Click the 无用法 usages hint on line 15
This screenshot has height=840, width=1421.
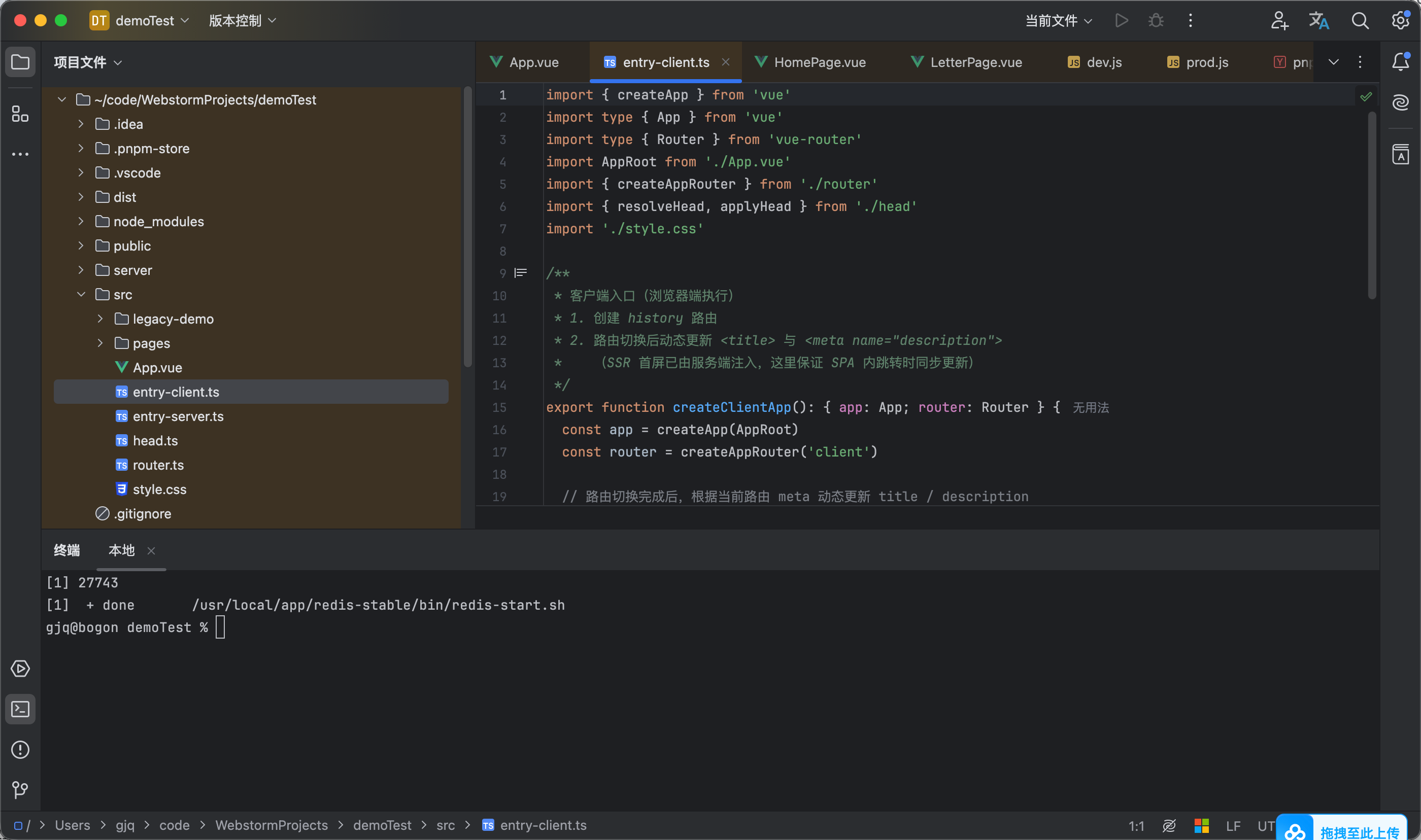1091,407
